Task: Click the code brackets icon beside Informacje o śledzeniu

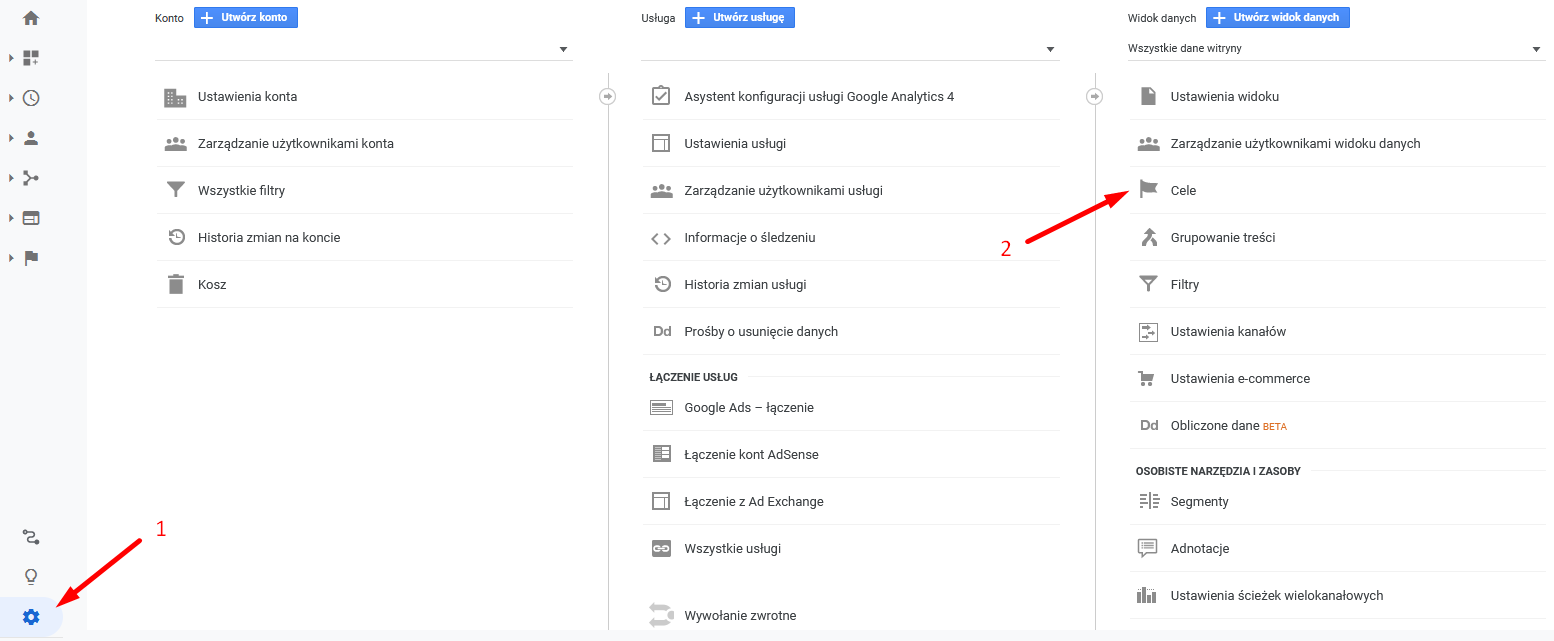Action: 661,238
